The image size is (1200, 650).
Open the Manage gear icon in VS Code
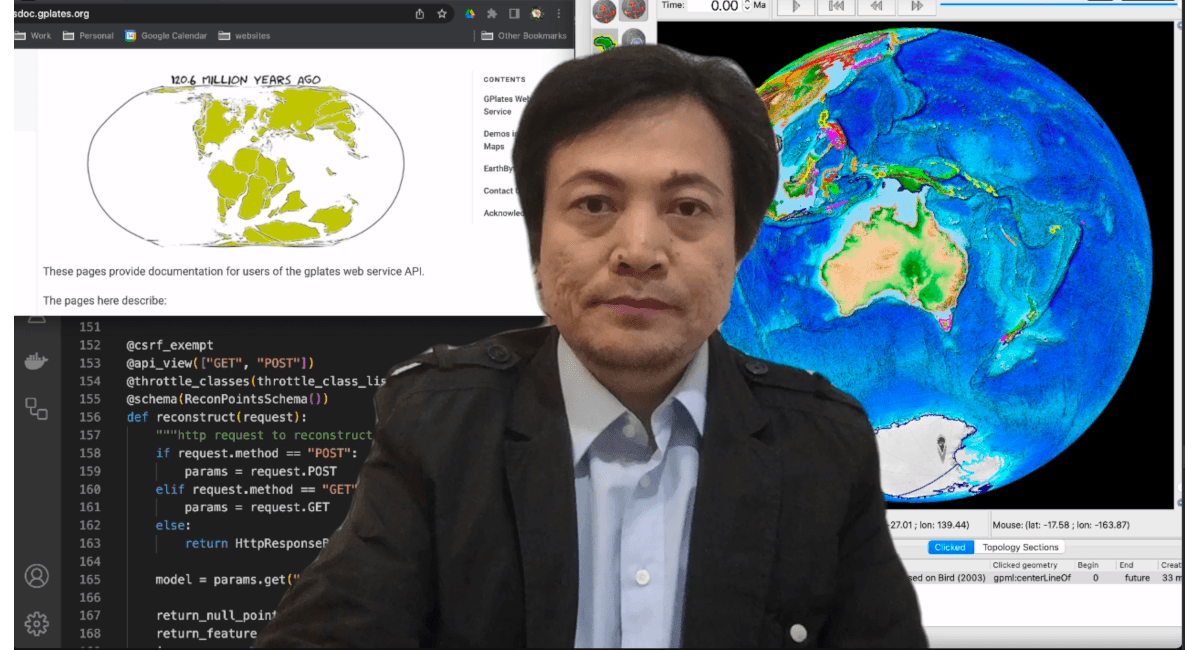[x=36, y=623]
